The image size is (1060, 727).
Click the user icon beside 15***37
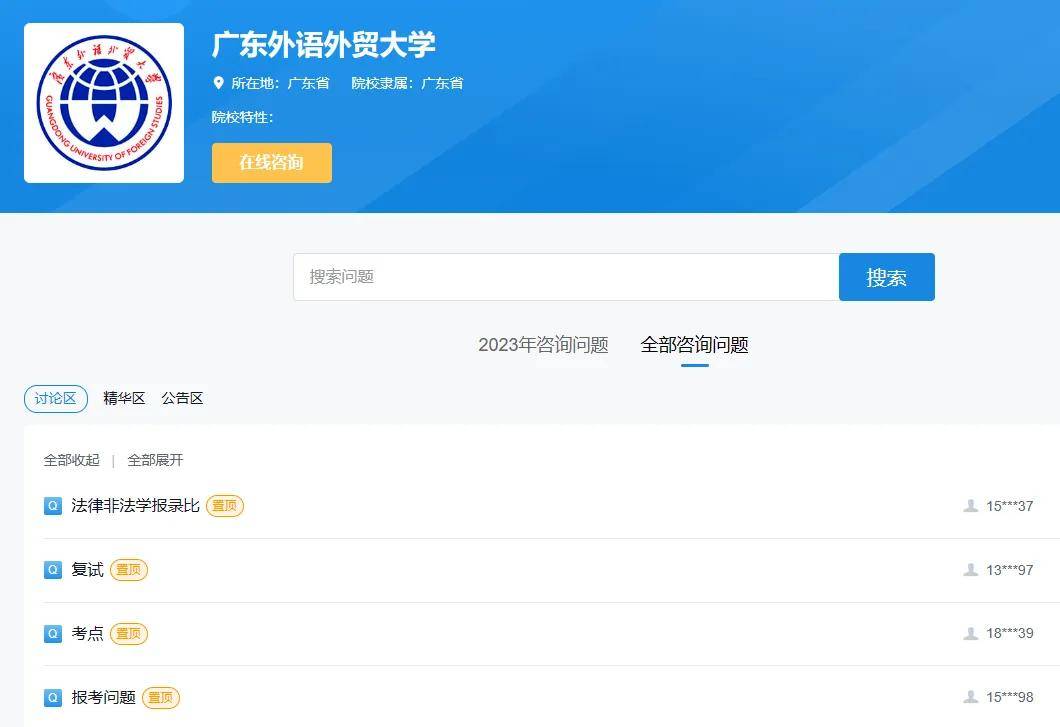pyautogui.click(x=971, y=506)
